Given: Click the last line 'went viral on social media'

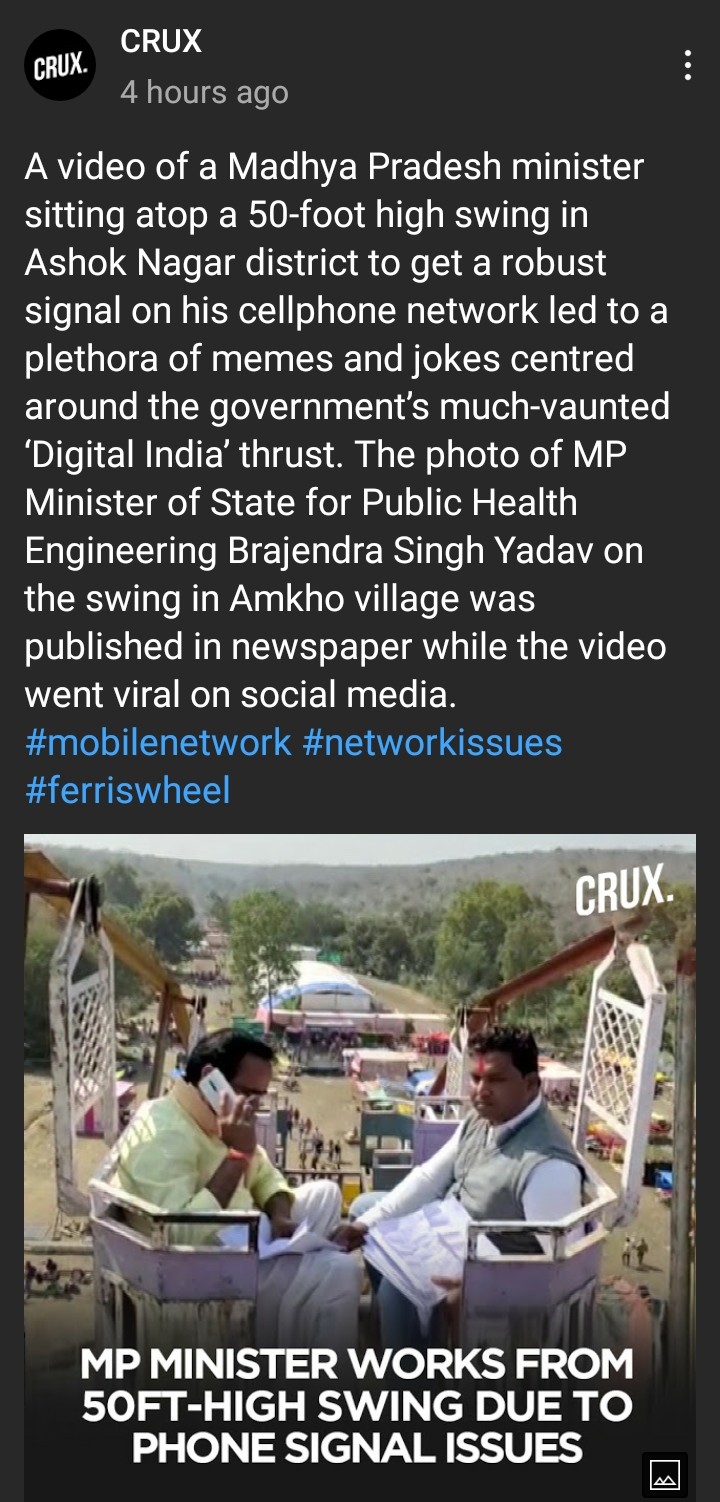Looking at the screenshot, I should click(240, 694).
